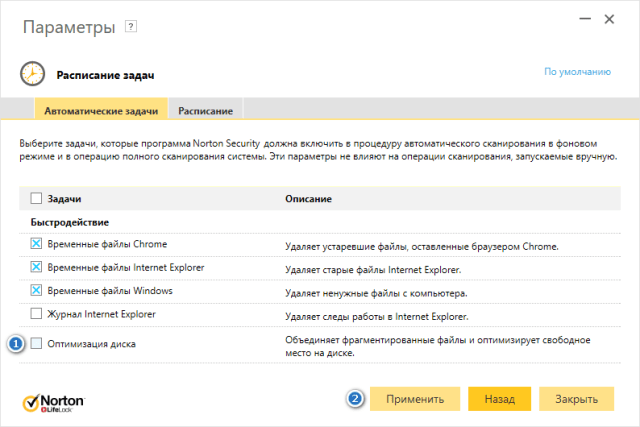Uncheck Временные файлы Chrome

[x=37, y=244]
